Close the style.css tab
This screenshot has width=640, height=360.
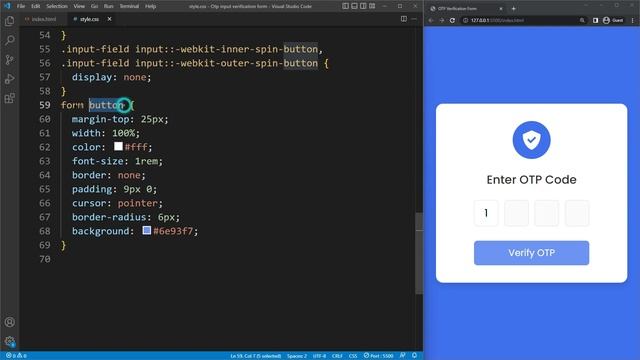[109, 19]
